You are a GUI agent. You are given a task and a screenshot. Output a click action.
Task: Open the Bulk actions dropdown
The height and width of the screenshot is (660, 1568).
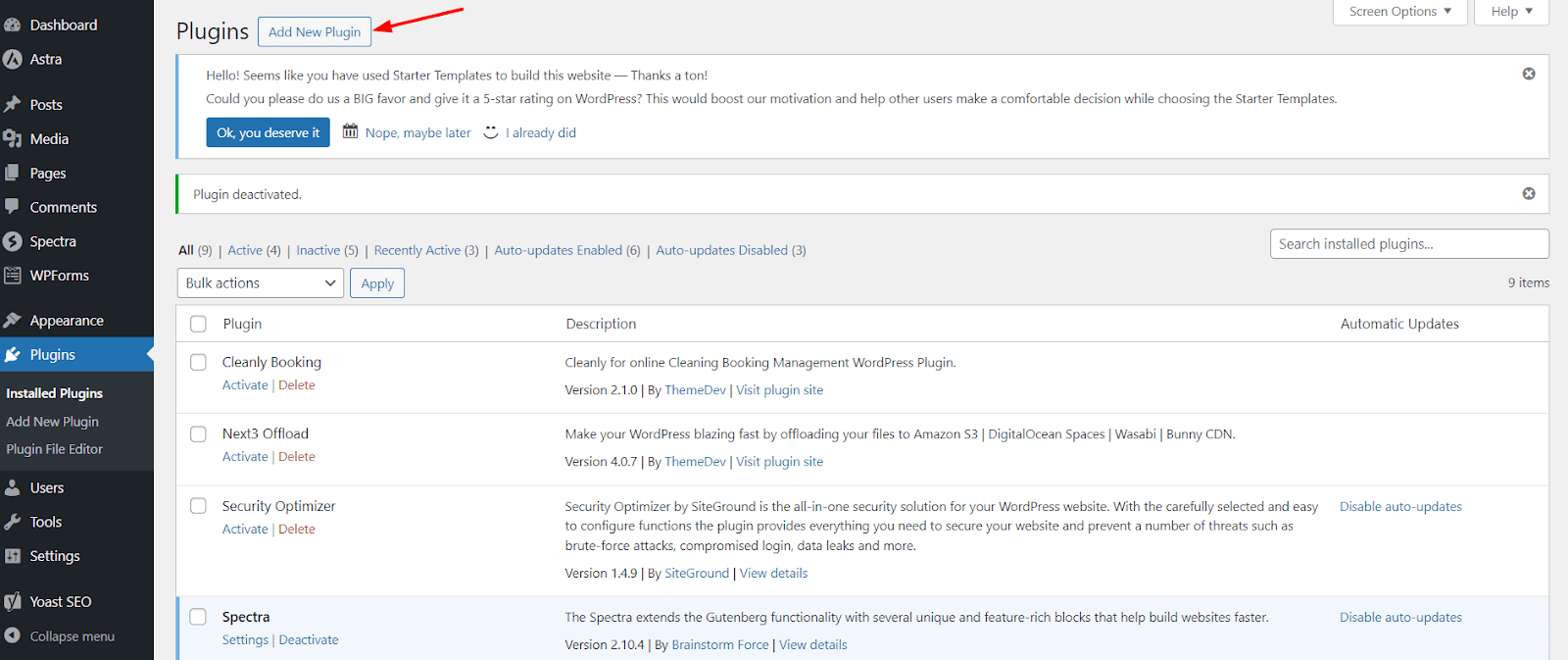tap(261, 282)
